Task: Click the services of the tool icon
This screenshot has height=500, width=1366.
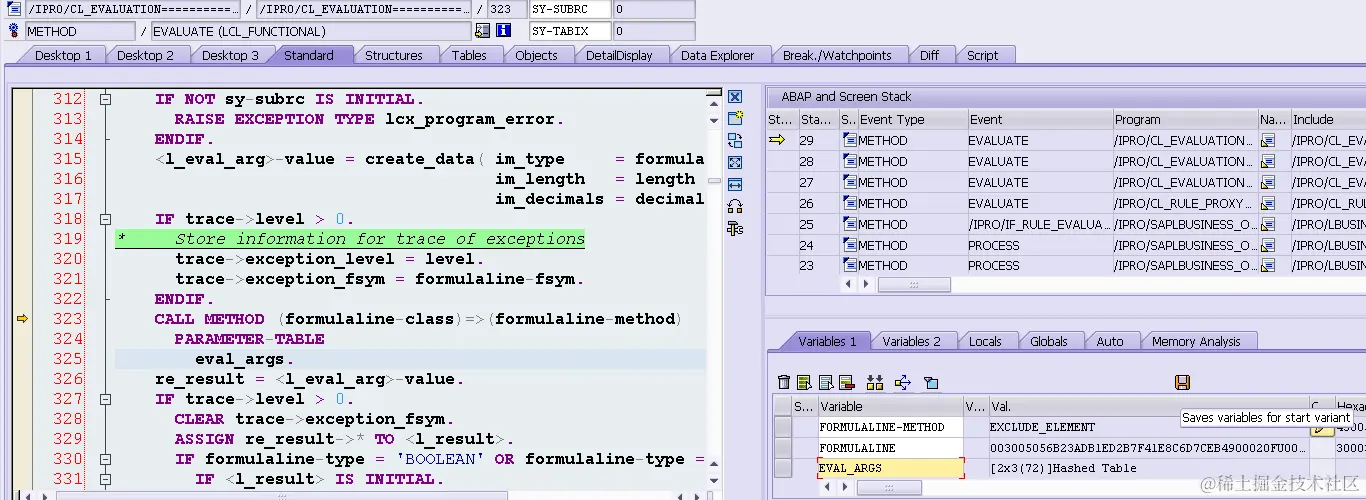Action: pyautogui.click(x=735, y=206)
